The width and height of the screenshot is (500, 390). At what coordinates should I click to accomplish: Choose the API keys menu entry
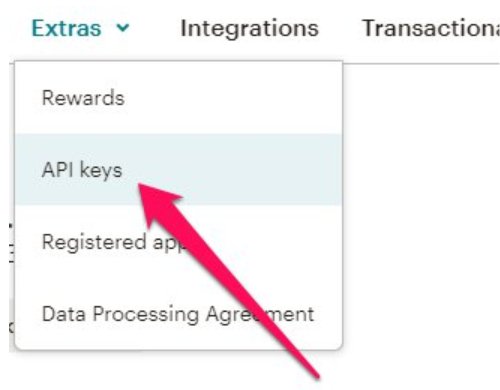[178, 169]
